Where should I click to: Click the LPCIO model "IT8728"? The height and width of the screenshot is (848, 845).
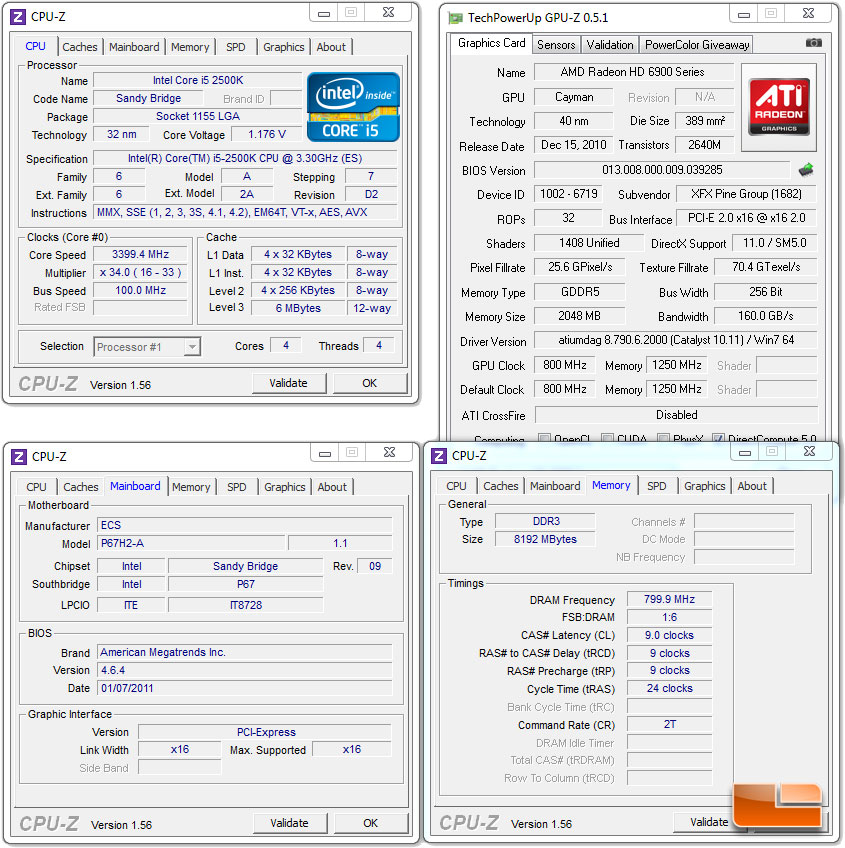pos(246,605)
